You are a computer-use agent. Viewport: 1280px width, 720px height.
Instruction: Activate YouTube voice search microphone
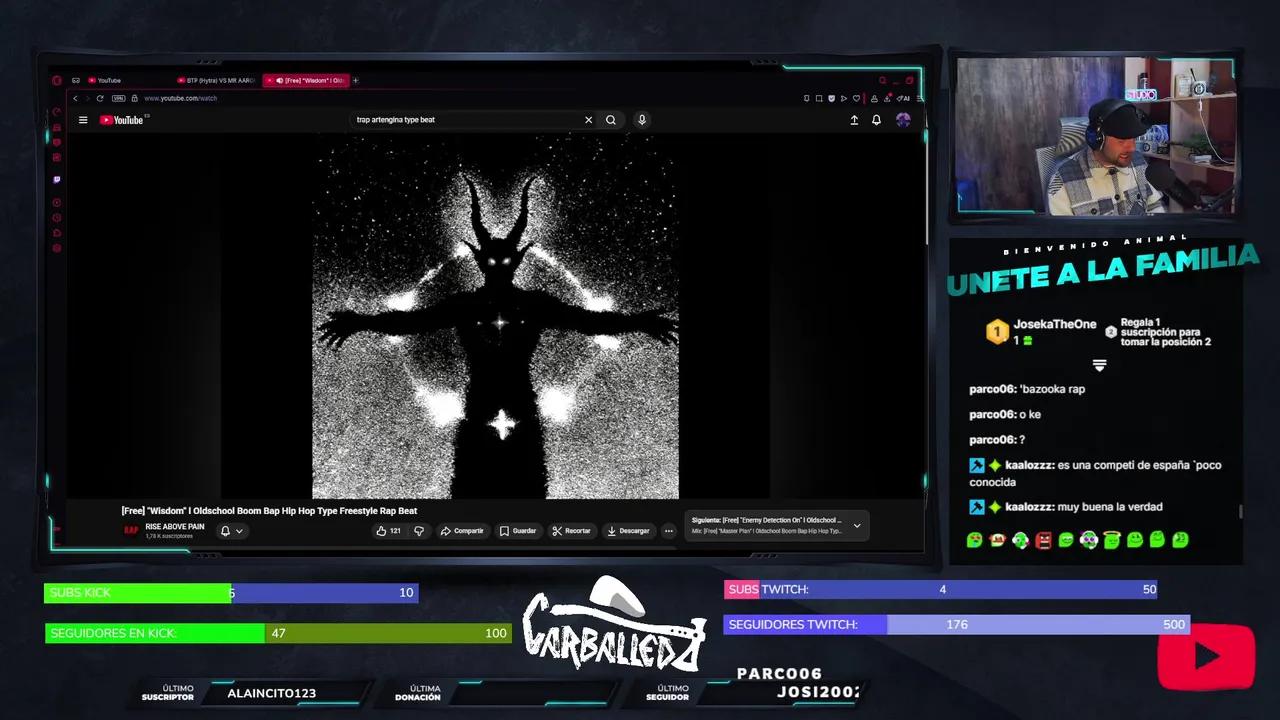[x=642, y=120]
